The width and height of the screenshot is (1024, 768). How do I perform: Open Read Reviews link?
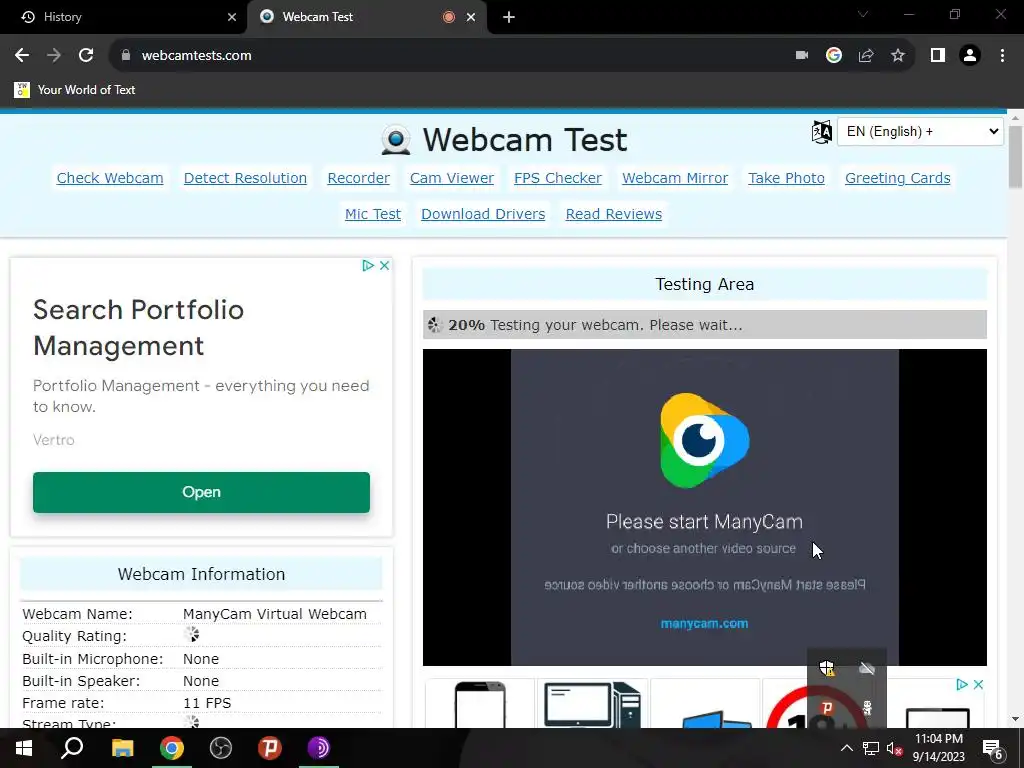tap(614, 214)
